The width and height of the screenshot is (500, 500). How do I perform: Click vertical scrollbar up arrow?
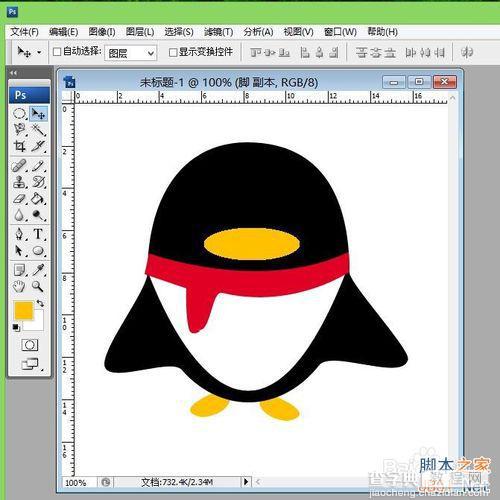(x=452, y=98)
